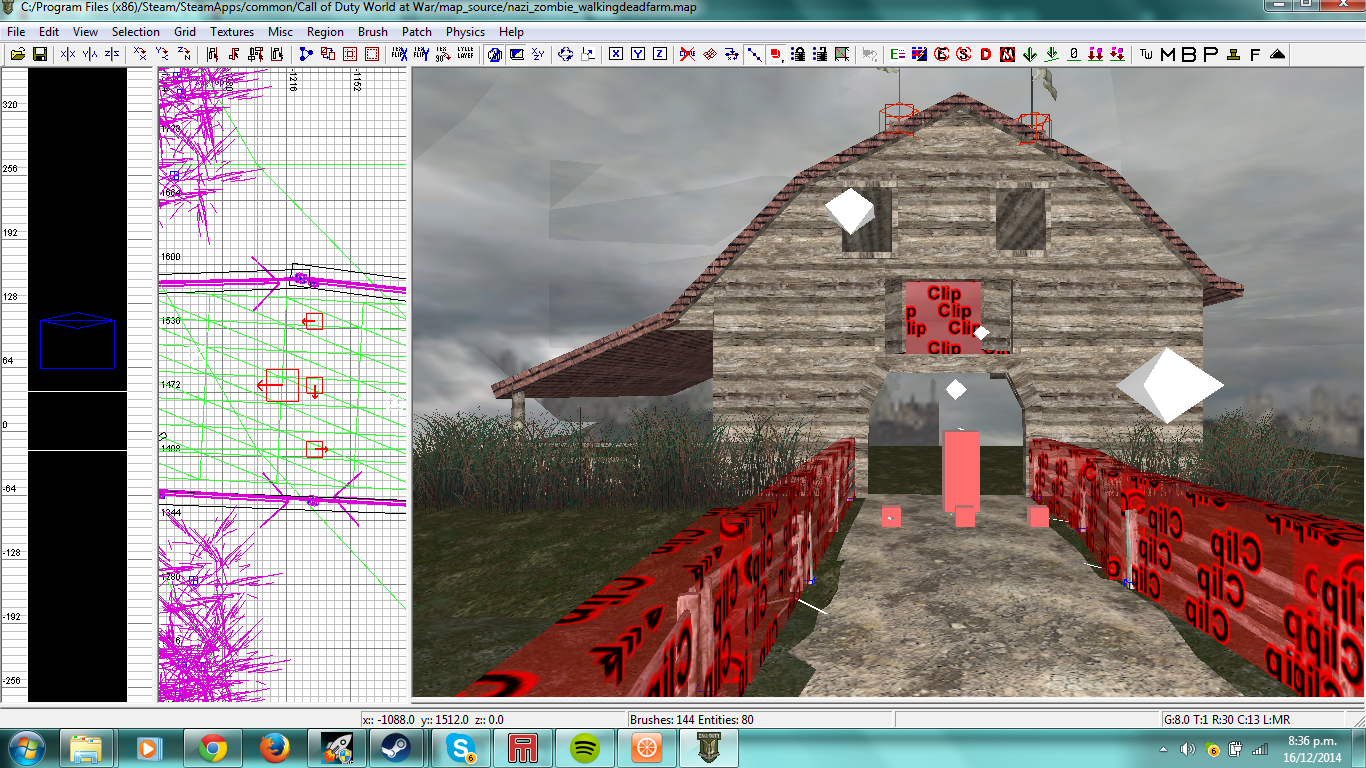Click the large red entity in 2D grid
Image resolution: width=1366 pixels, height=768 pixels.
click(x=283, y=385)
